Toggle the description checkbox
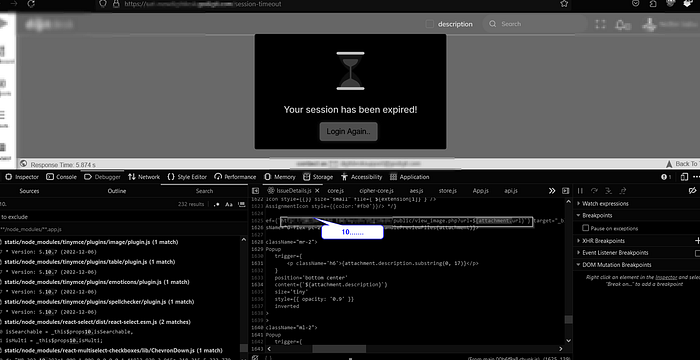Image resolution: width=700 pixels, height=360 pixels. click(429, 24)
